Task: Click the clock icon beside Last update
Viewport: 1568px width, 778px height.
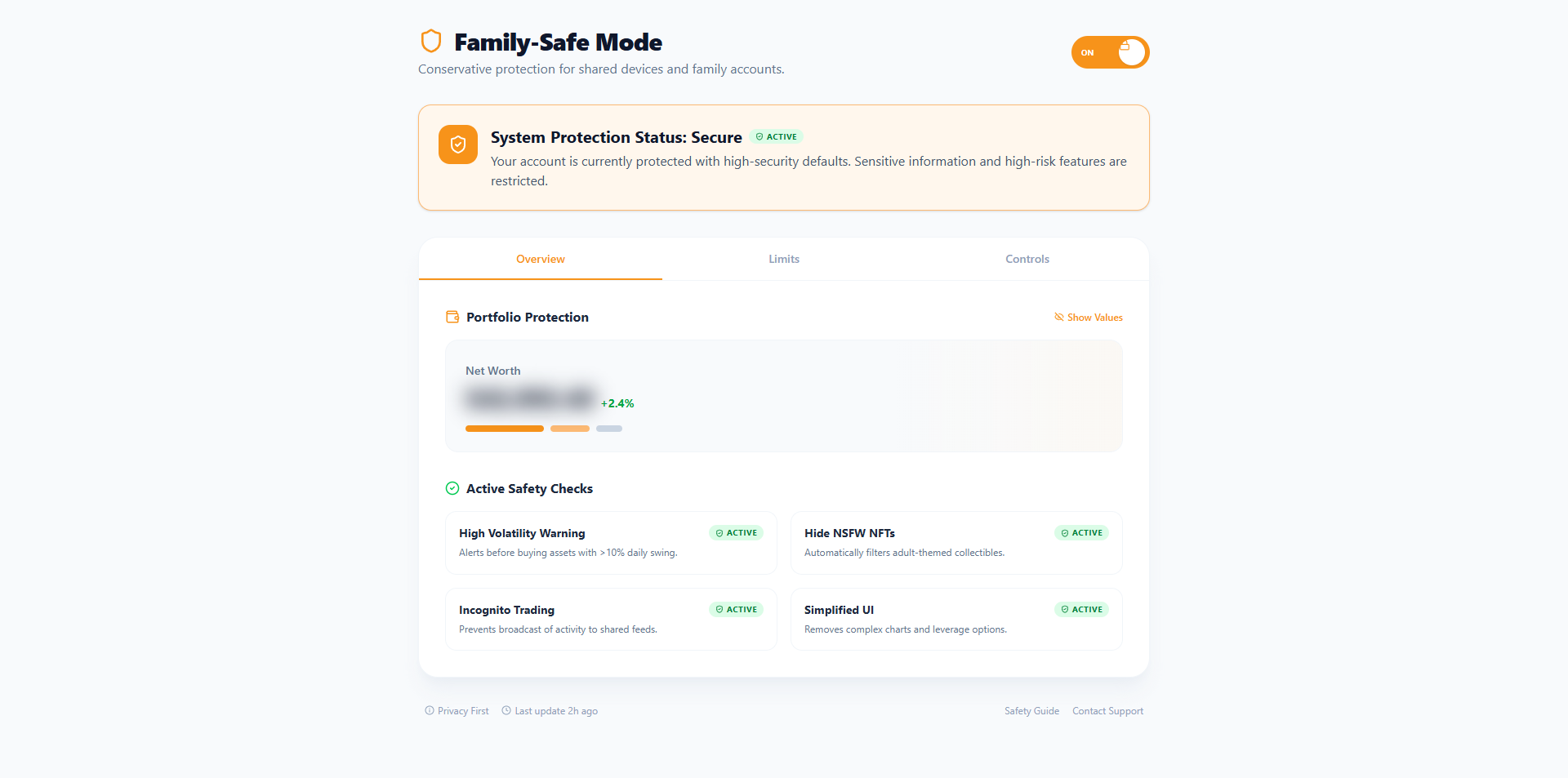Action: (506, 710)
